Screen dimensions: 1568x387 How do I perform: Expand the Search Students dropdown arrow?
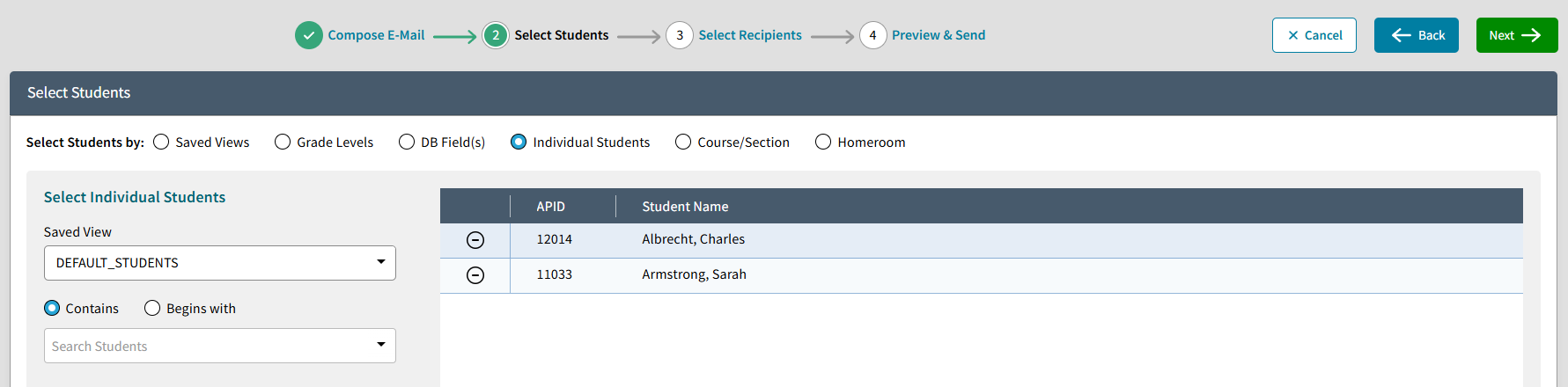(x=381, y=345)
